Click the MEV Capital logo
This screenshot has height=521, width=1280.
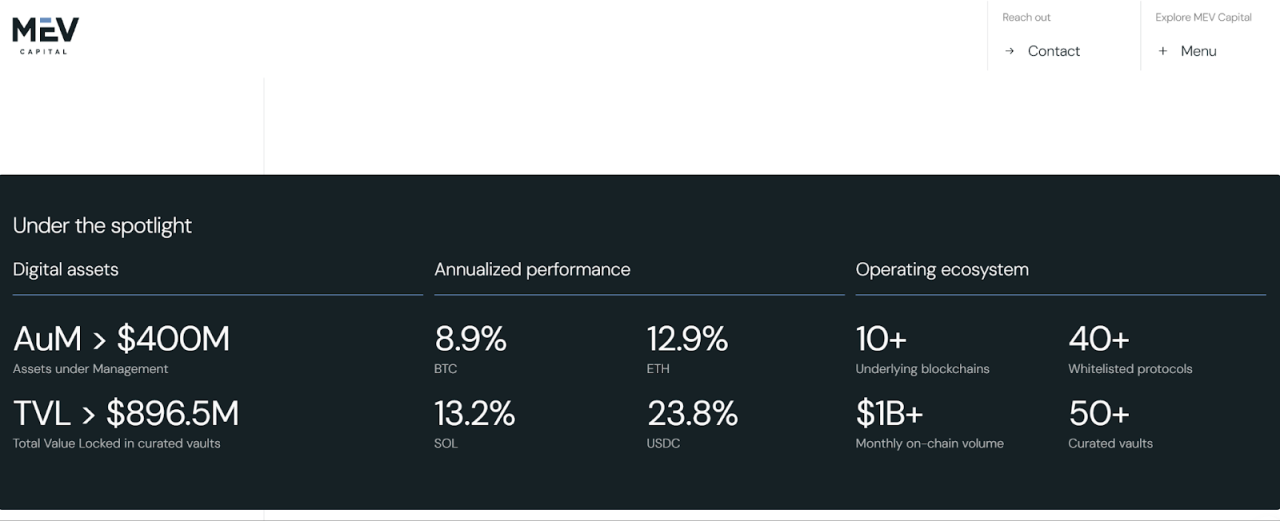[x=45, y=35]
